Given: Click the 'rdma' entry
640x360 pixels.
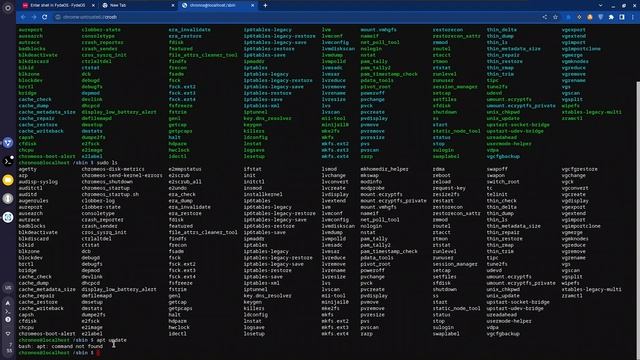Looking at the screenshot, I should pos(439,169).
